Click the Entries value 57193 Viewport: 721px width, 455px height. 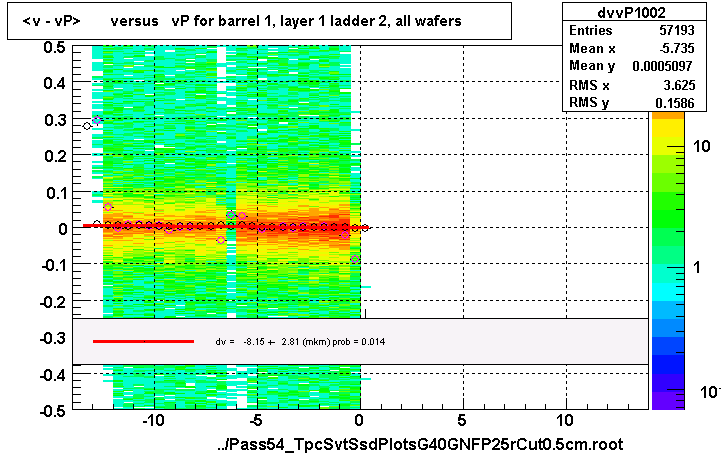pyautogui.click(x=677, y=30)
